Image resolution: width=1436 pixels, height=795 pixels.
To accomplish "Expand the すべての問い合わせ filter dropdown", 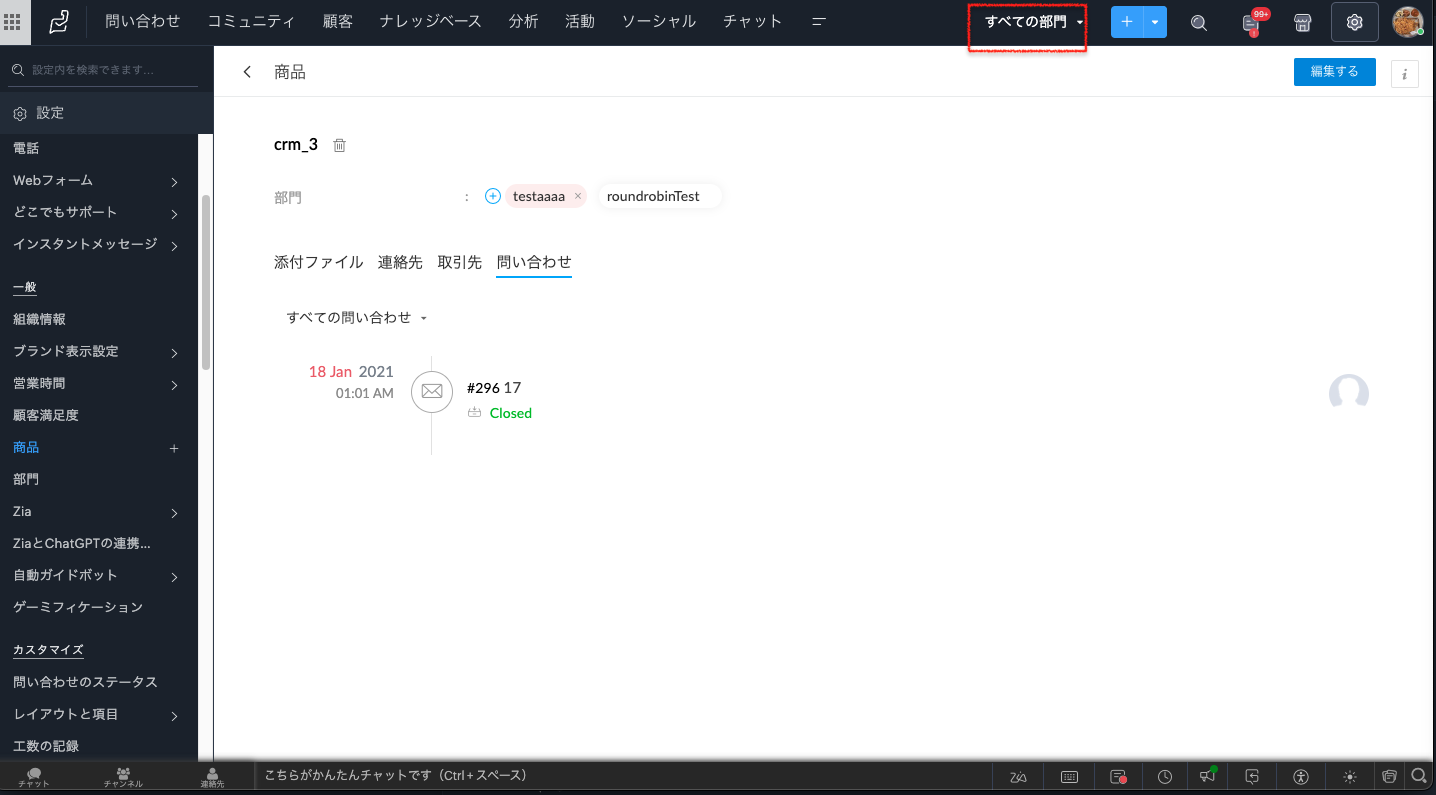I will [x=357, y=317].
